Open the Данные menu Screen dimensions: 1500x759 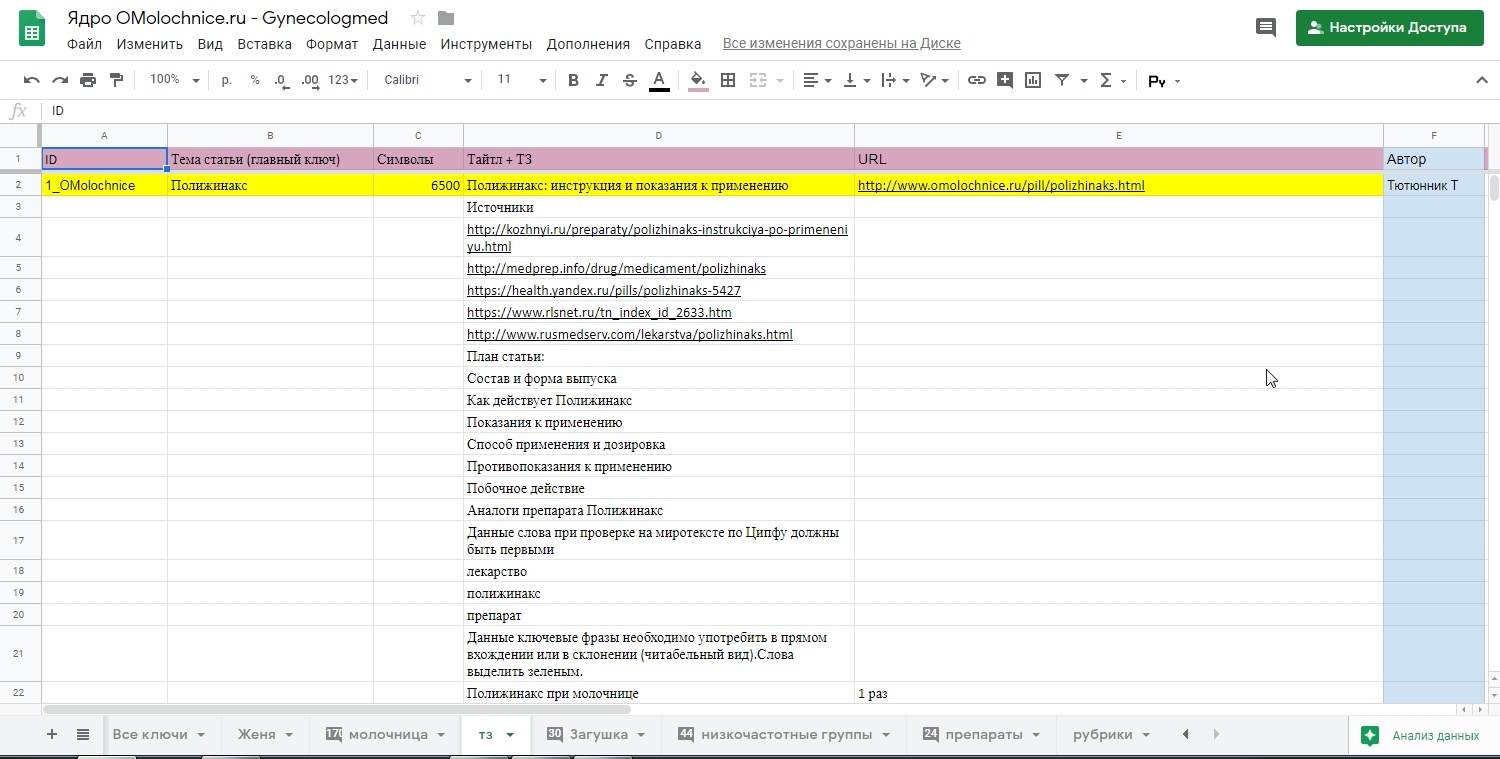pos(400,44)
